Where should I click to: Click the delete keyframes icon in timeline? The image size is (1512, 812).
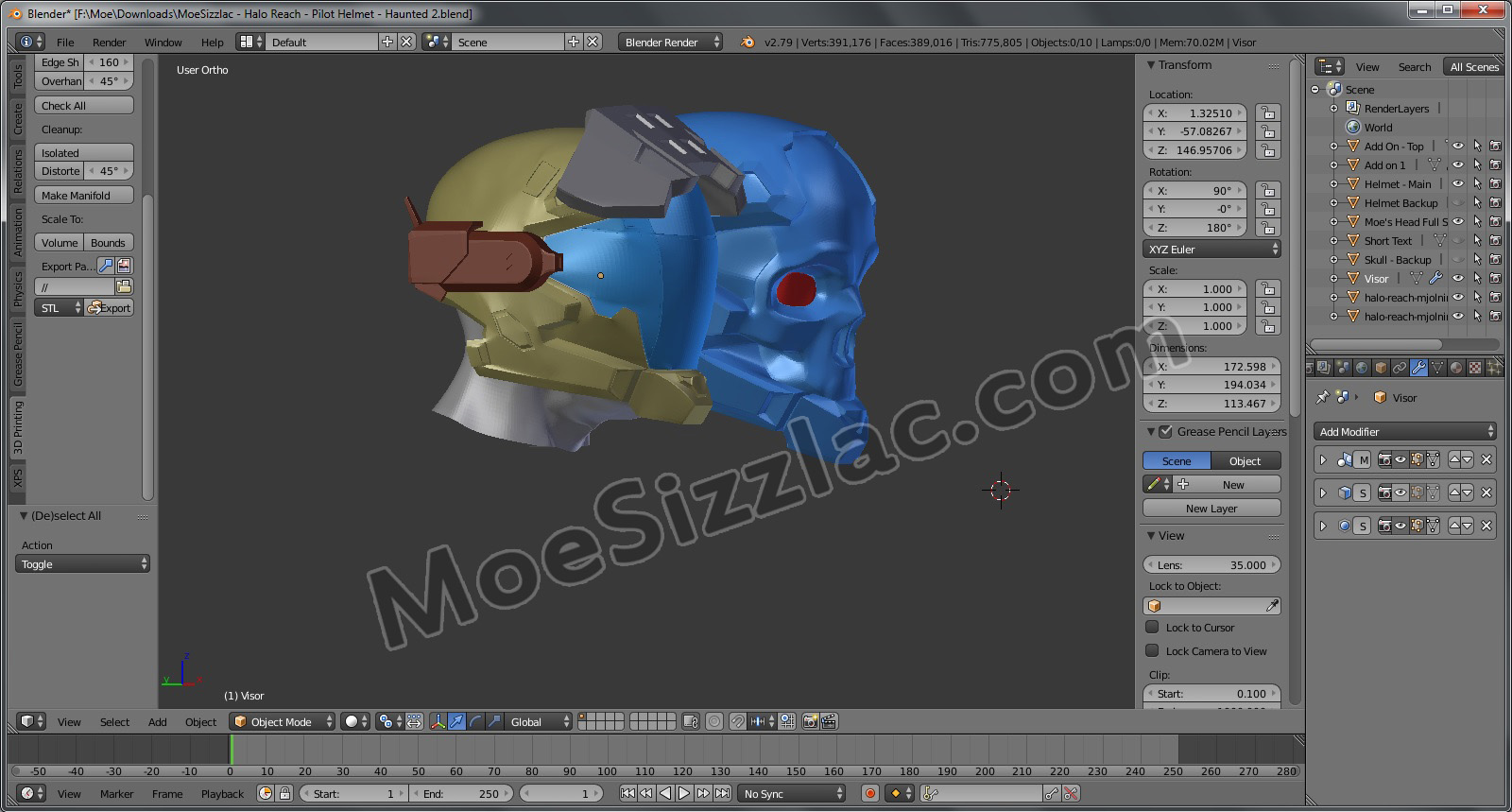pyautogui.click(x=1071, y=794)
